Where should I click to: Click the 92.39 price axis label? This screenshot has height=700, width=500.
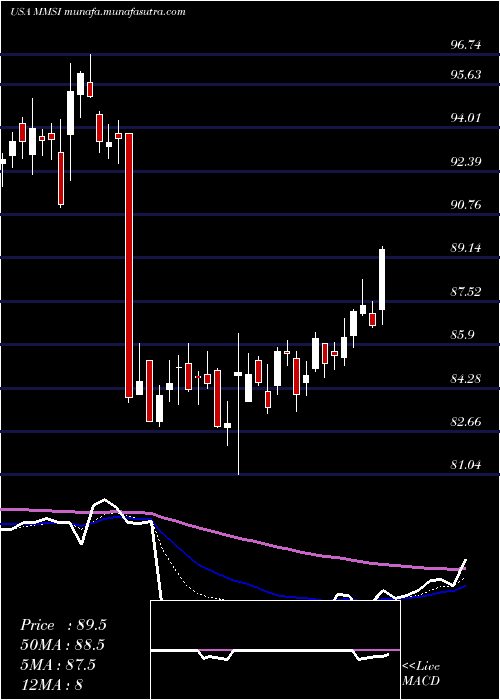click(466, 161)
